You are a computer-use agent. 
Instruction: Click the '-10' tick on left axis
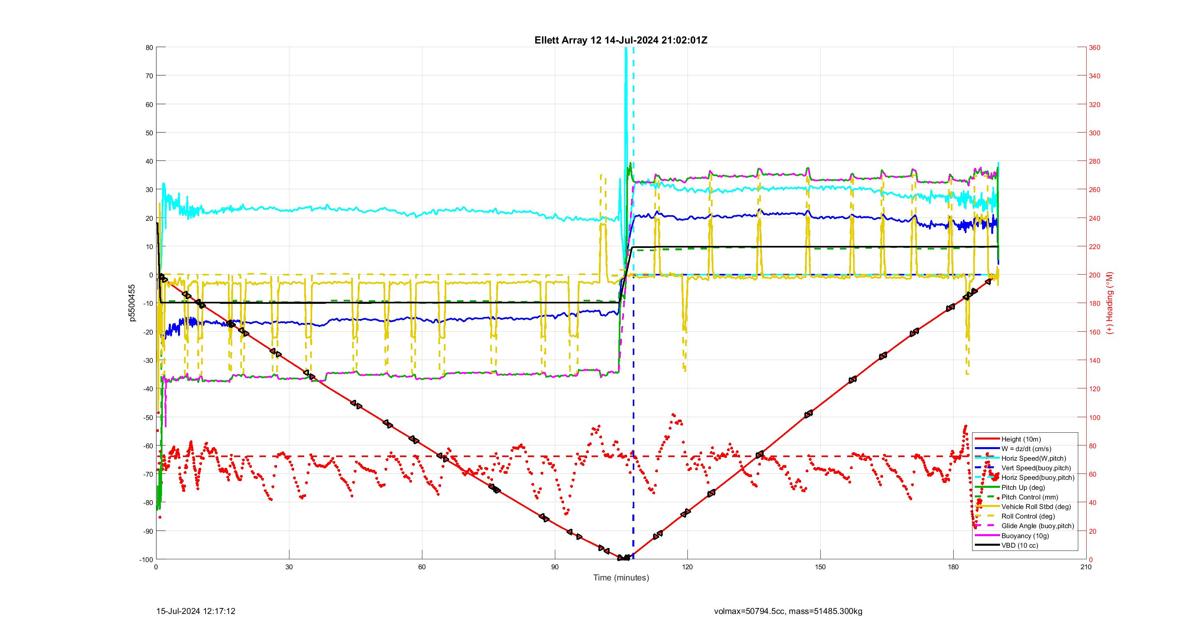146,303
